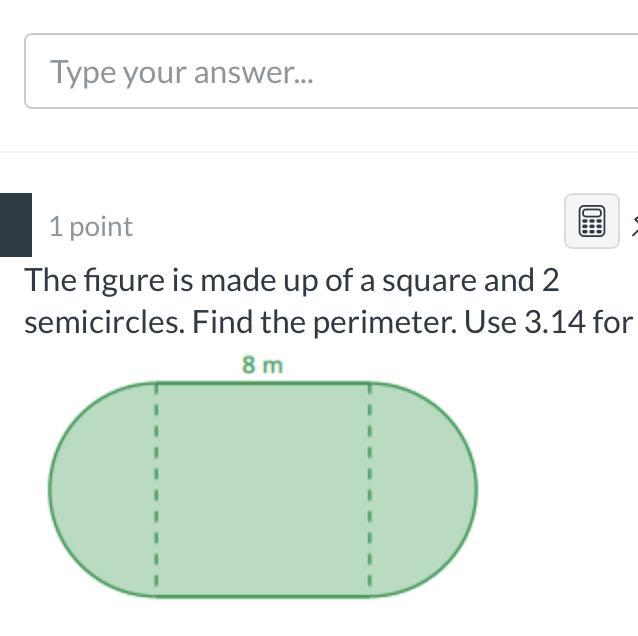The height and width of the screenshot is (636, 638).
Task: Click the bottom straight edge of the figure
Action: [263, 597]
